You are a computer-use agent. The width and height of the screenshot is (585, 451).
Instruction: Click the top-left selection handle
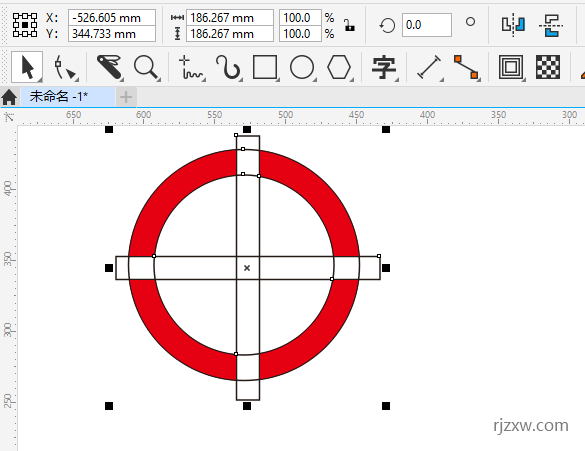[x=109, y=129]
